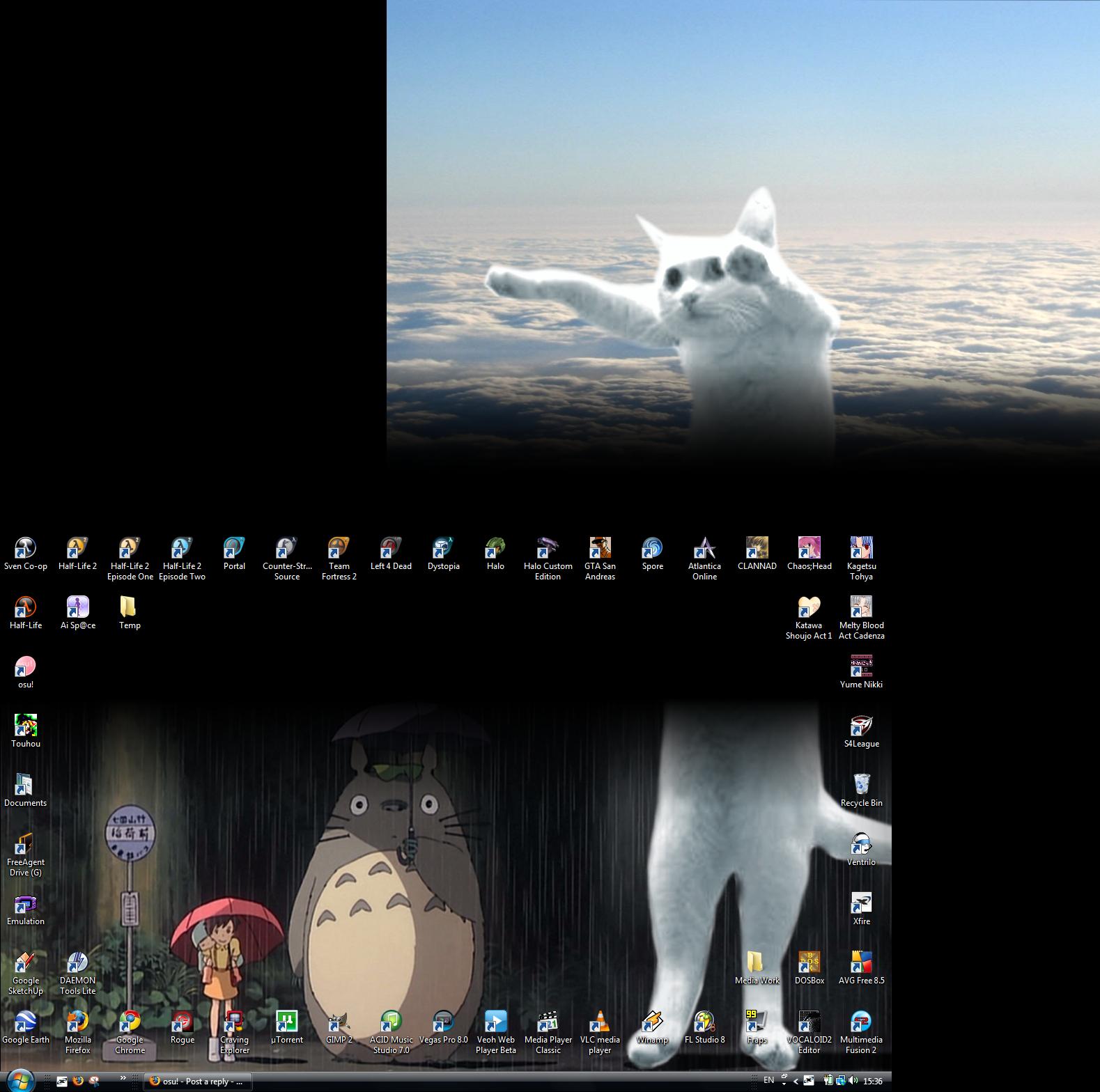This screenshot has height=1092, width=1100.
Task: Select the Dystopia desktop icon
Action: coord(444,554)
